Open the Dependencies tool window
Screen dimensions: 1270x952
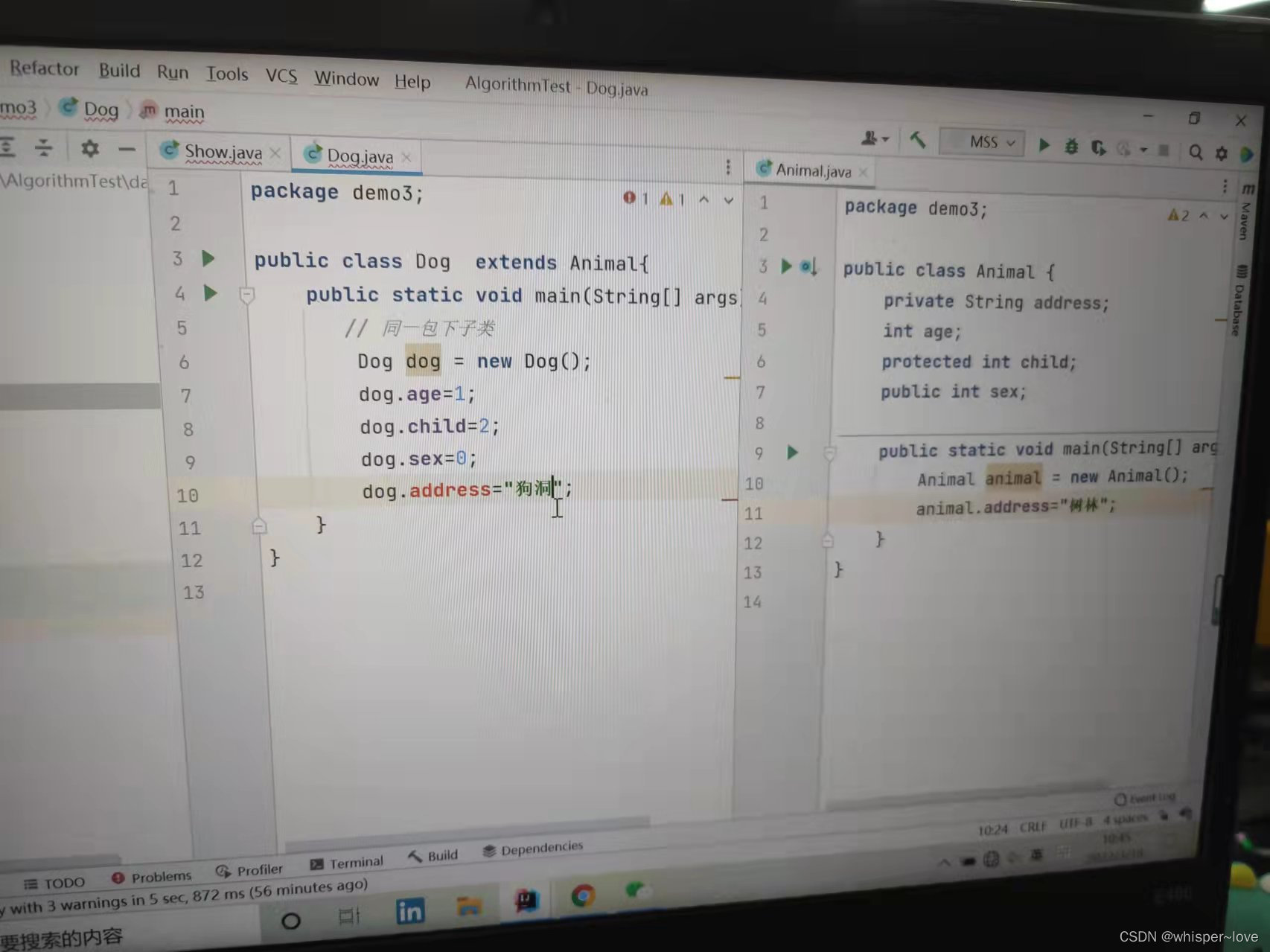pyautogui.click(x=533, y=849)
